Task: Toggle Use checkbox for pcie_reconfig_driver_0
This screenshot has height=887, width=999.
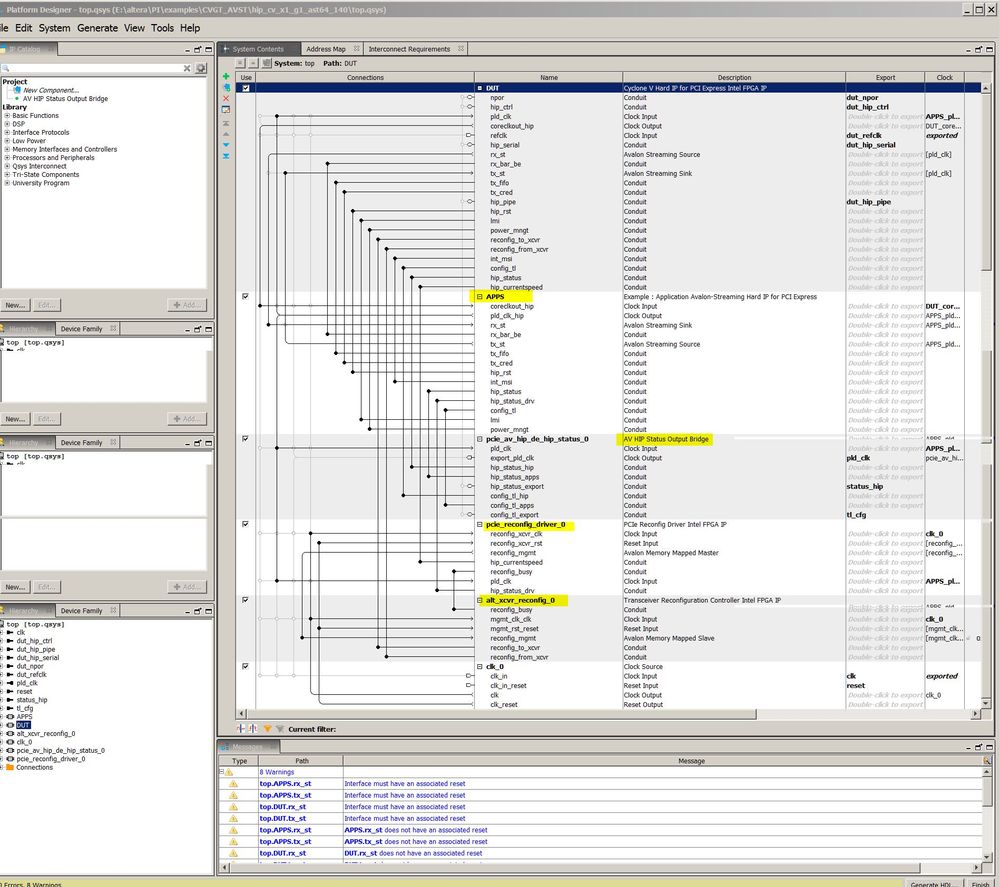Action: click(x=245, y=524)
